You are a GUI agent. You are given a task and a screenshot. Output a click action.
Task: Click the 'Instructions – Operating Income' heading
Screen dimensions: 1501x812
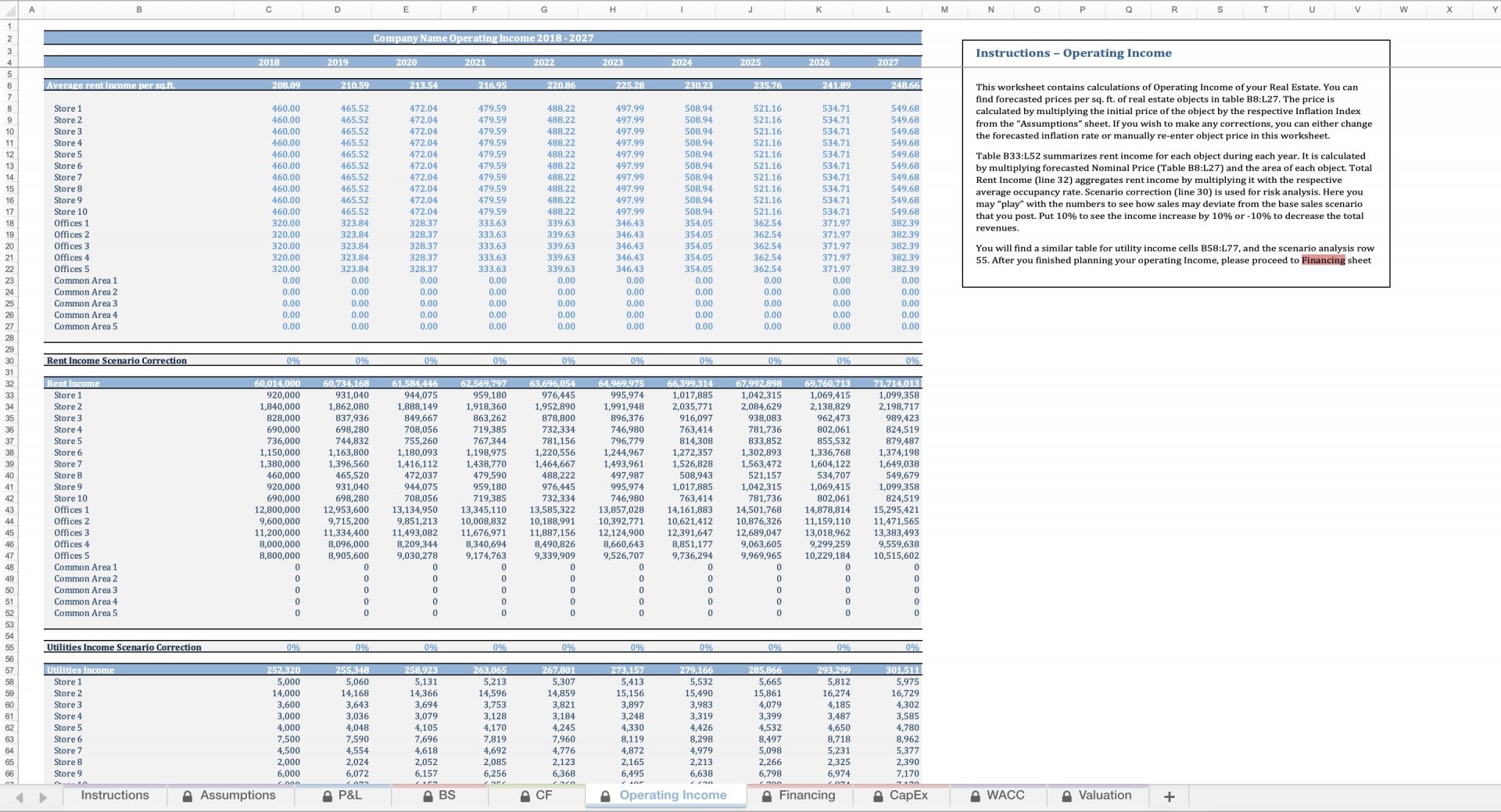(1073, 53)
